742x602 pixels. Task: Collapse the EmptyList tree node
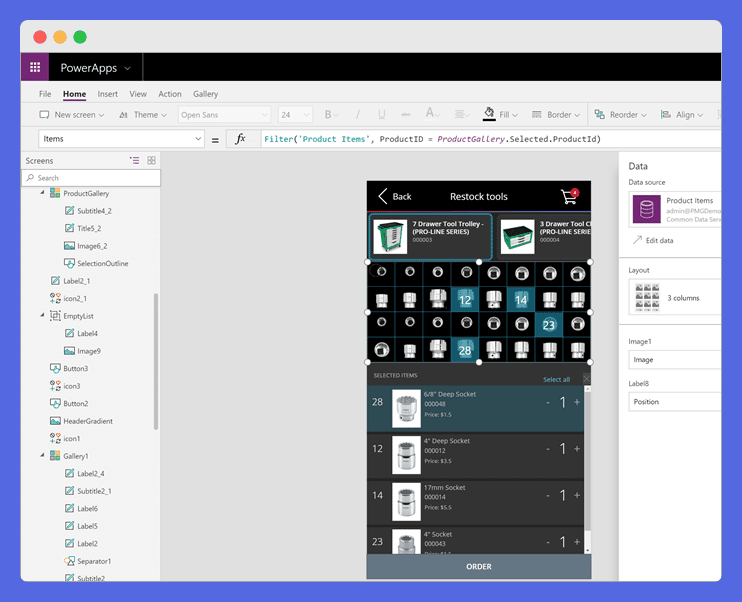click(x=42, y=315)
